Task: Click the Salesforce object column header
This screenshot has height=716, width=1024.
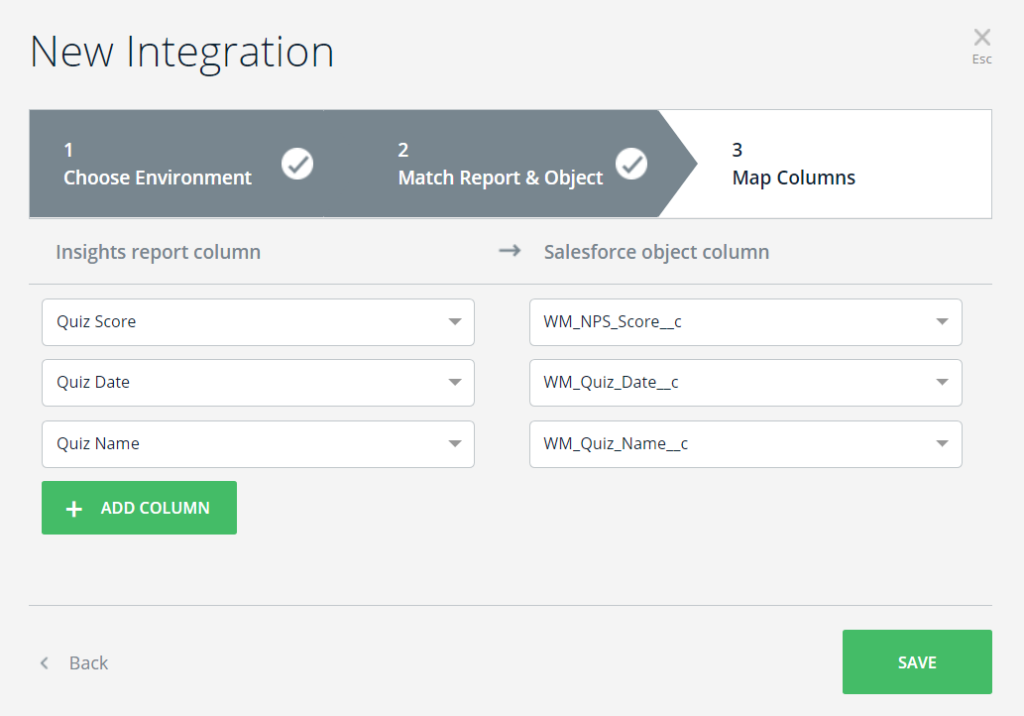Action: tap(656, 252)
